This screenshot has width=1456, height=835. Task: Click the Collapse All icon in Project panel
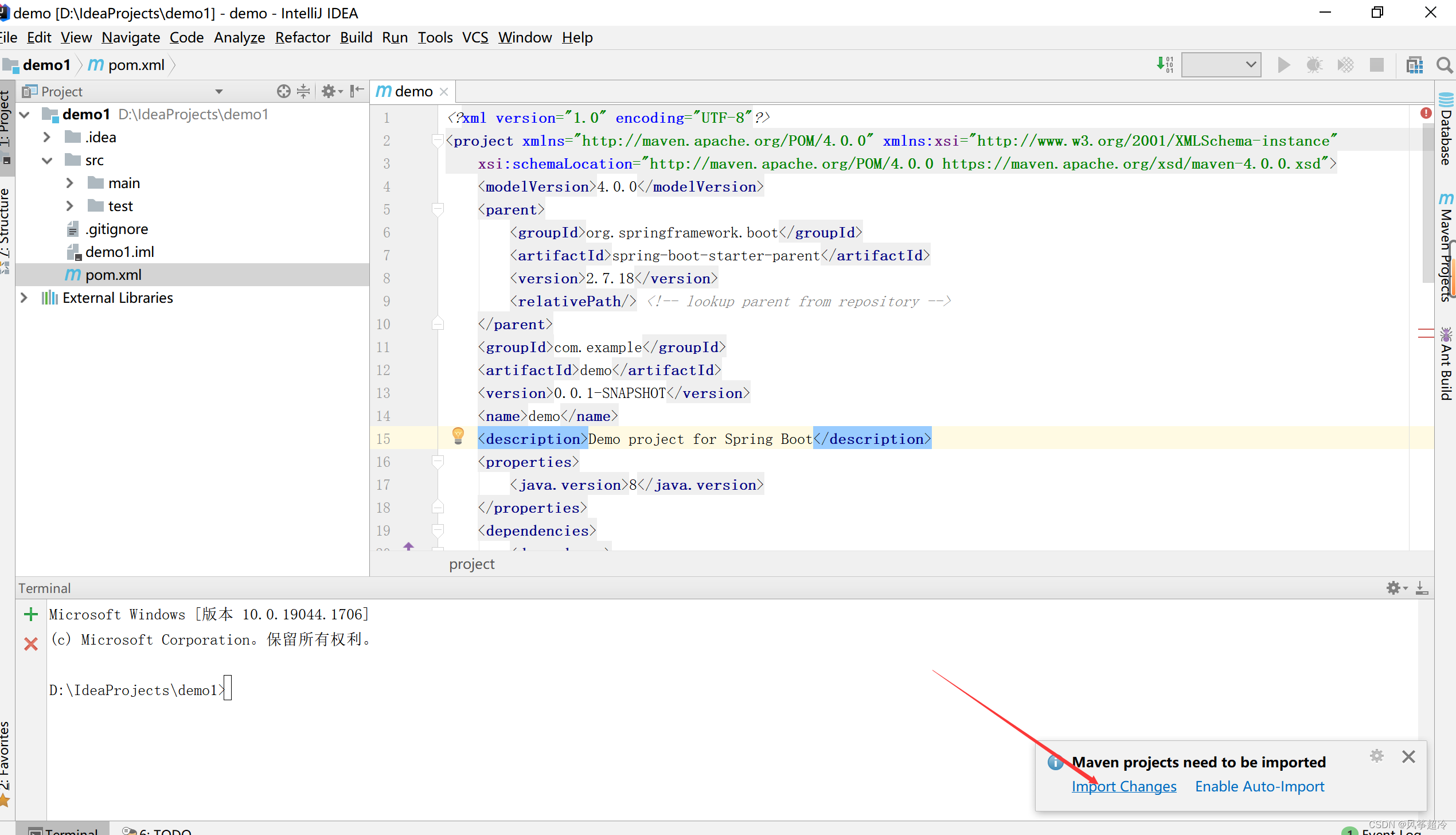(303, 91)
